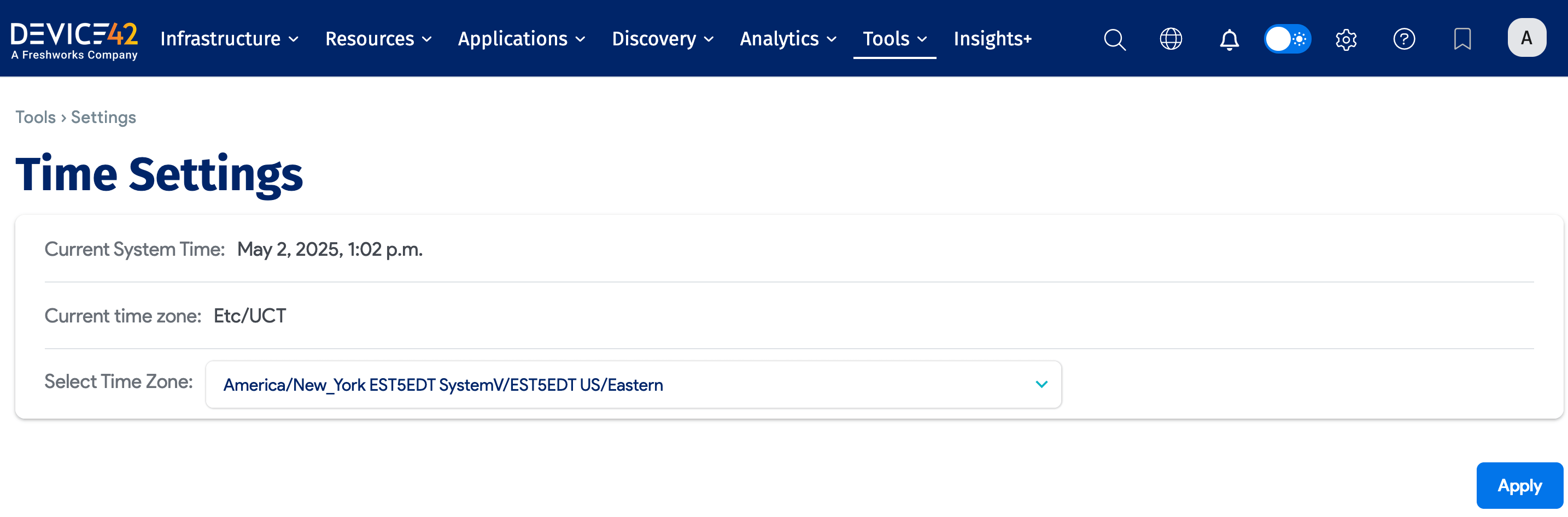Screen dimensions: 1568x517
Task: Toggle the light/dark theme switch
Action: [x=1288, y=39]
